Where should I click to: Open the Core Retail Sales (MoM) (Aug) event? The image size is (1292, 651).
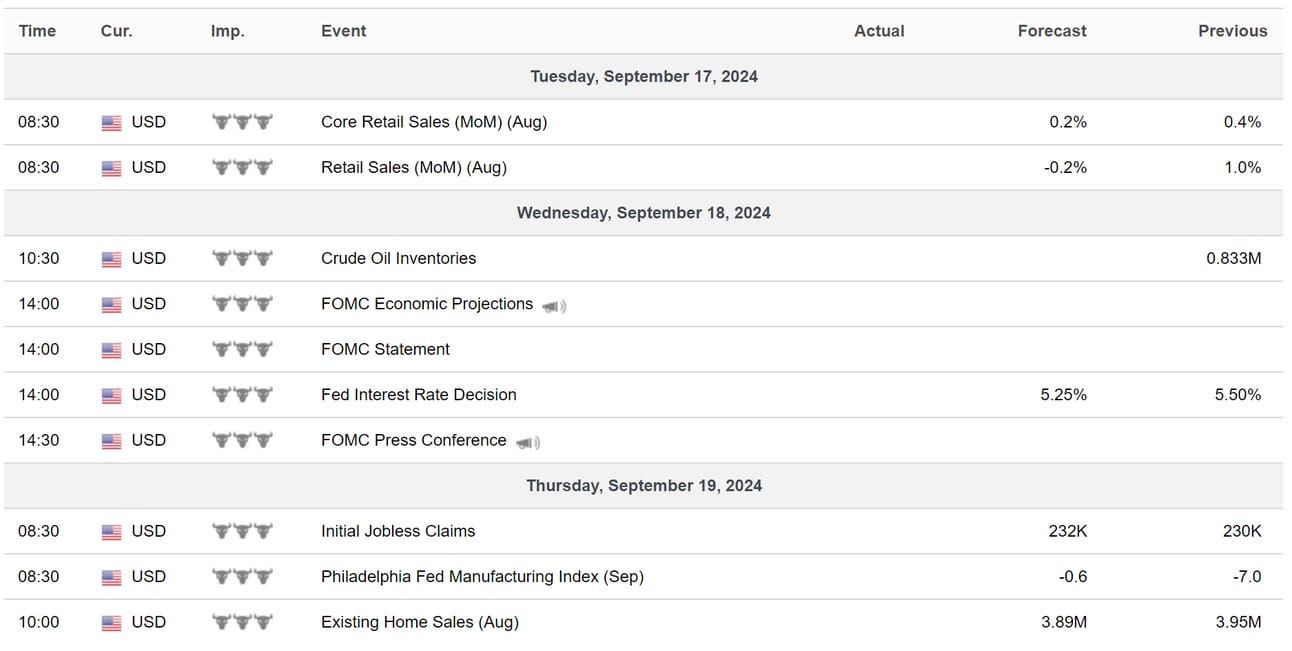tap(434, 122)
